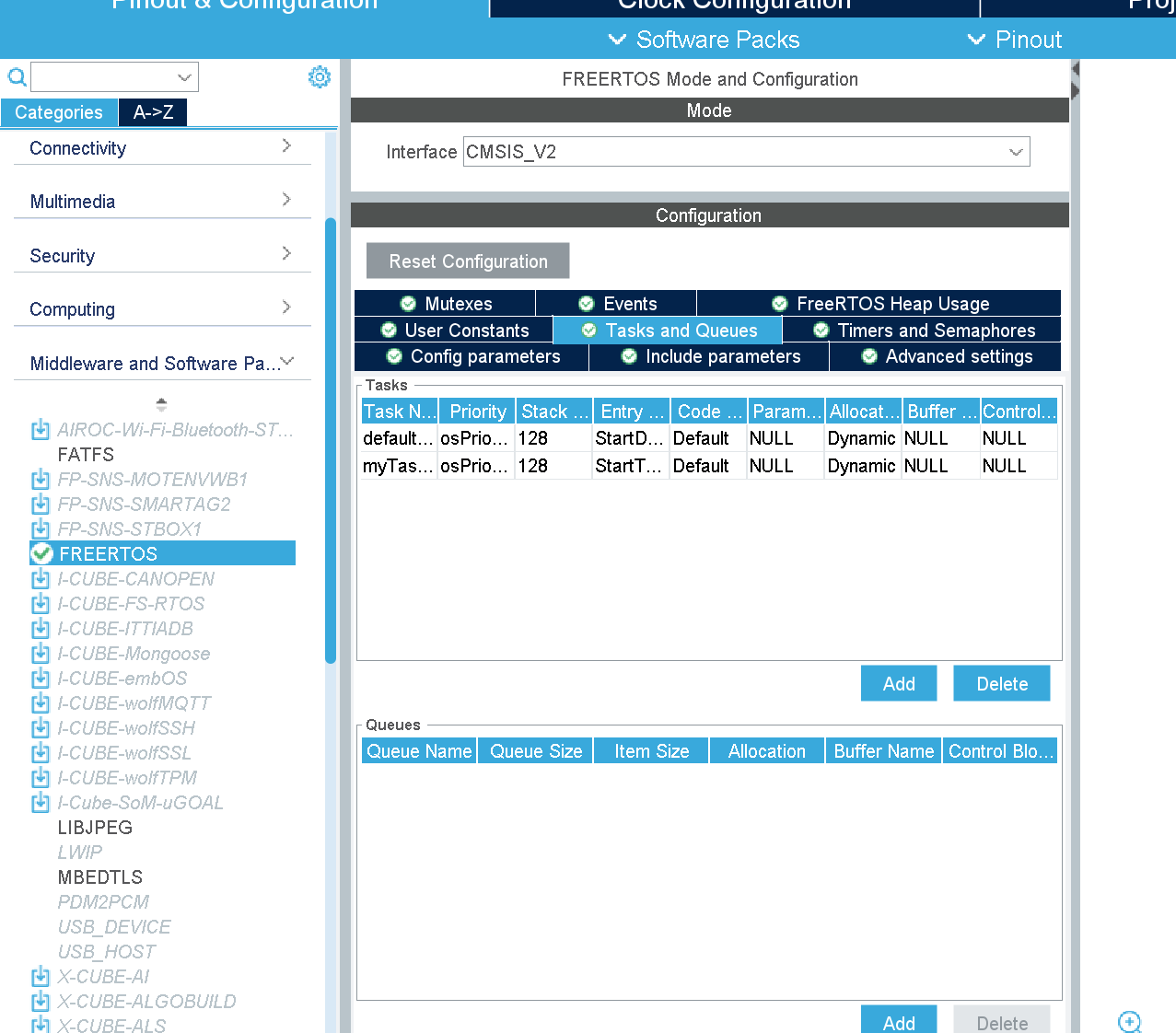Open the Advanced settings tab
The width and height of the screenshot is (1176, 1033).
946,356
